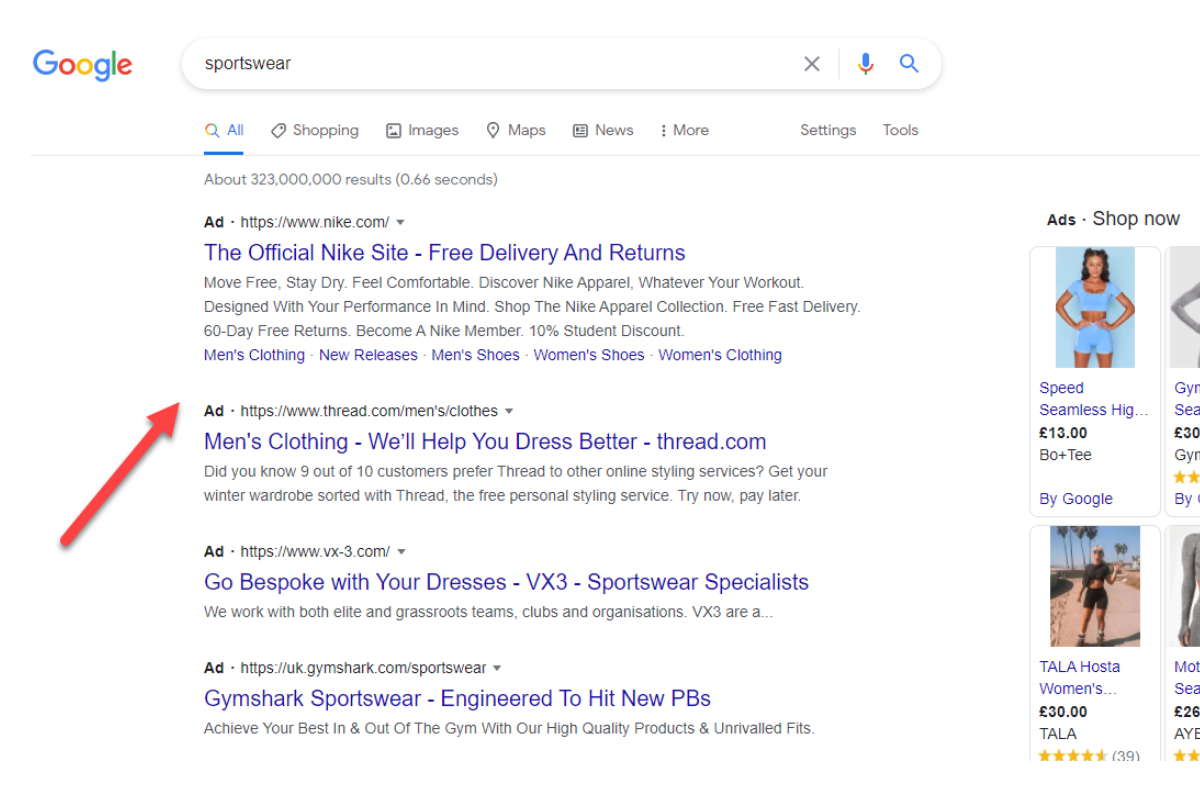Click the Bo+Tee seller name

point(1066,455)
